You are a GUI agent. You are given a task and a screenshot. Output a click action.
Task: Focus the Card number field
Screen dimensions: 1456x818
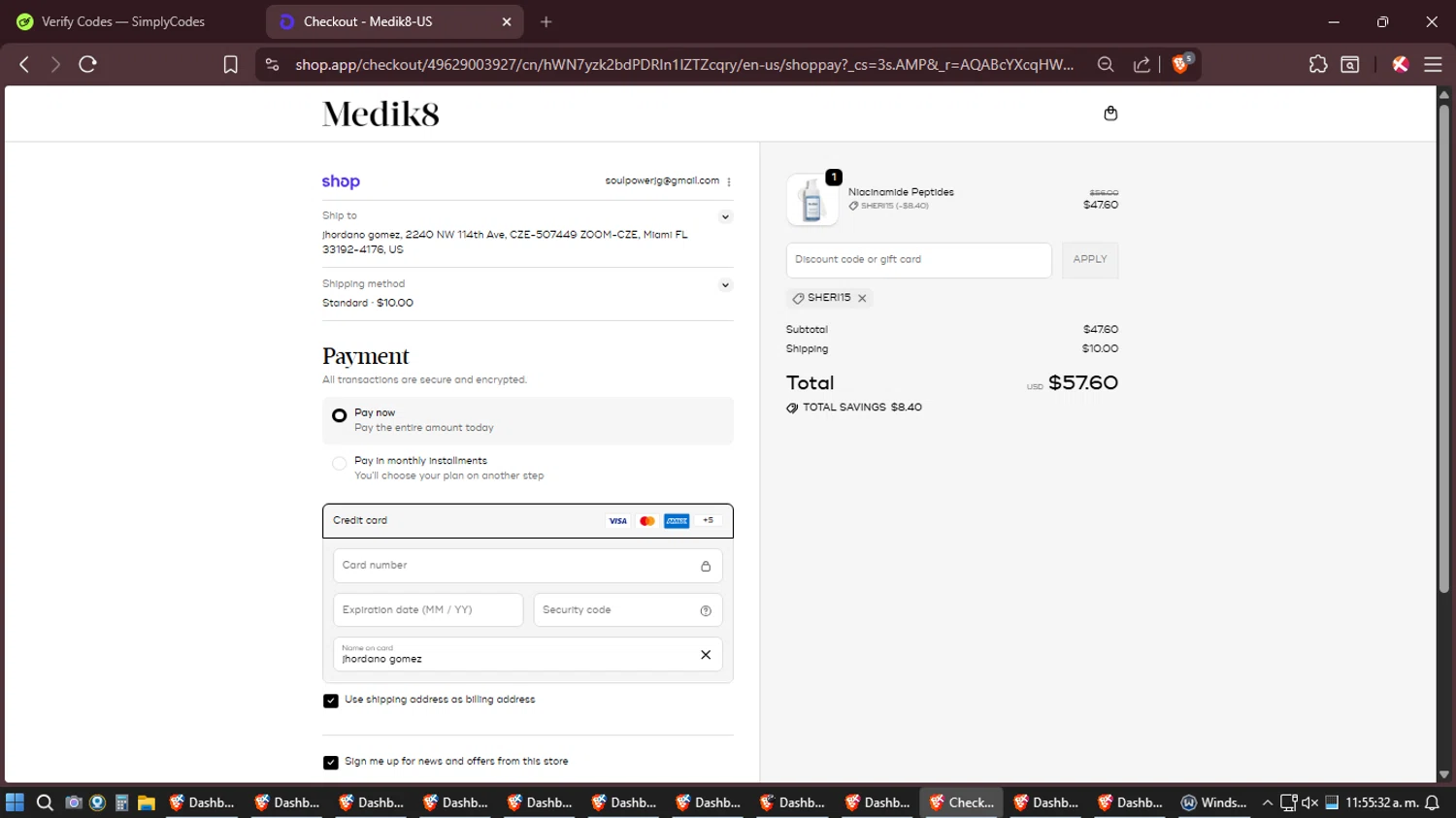click(528, 566)
